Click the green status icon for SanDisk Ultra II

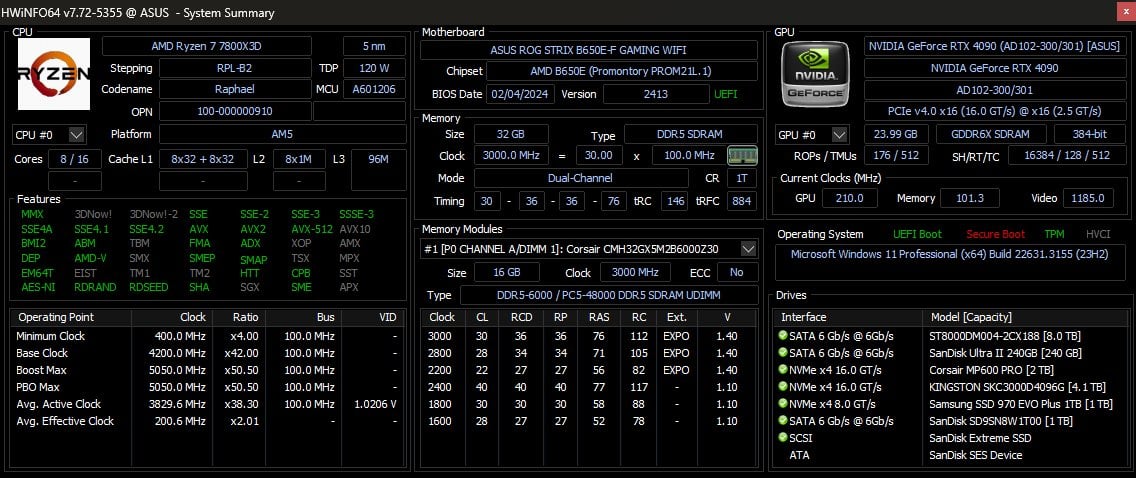782,353
